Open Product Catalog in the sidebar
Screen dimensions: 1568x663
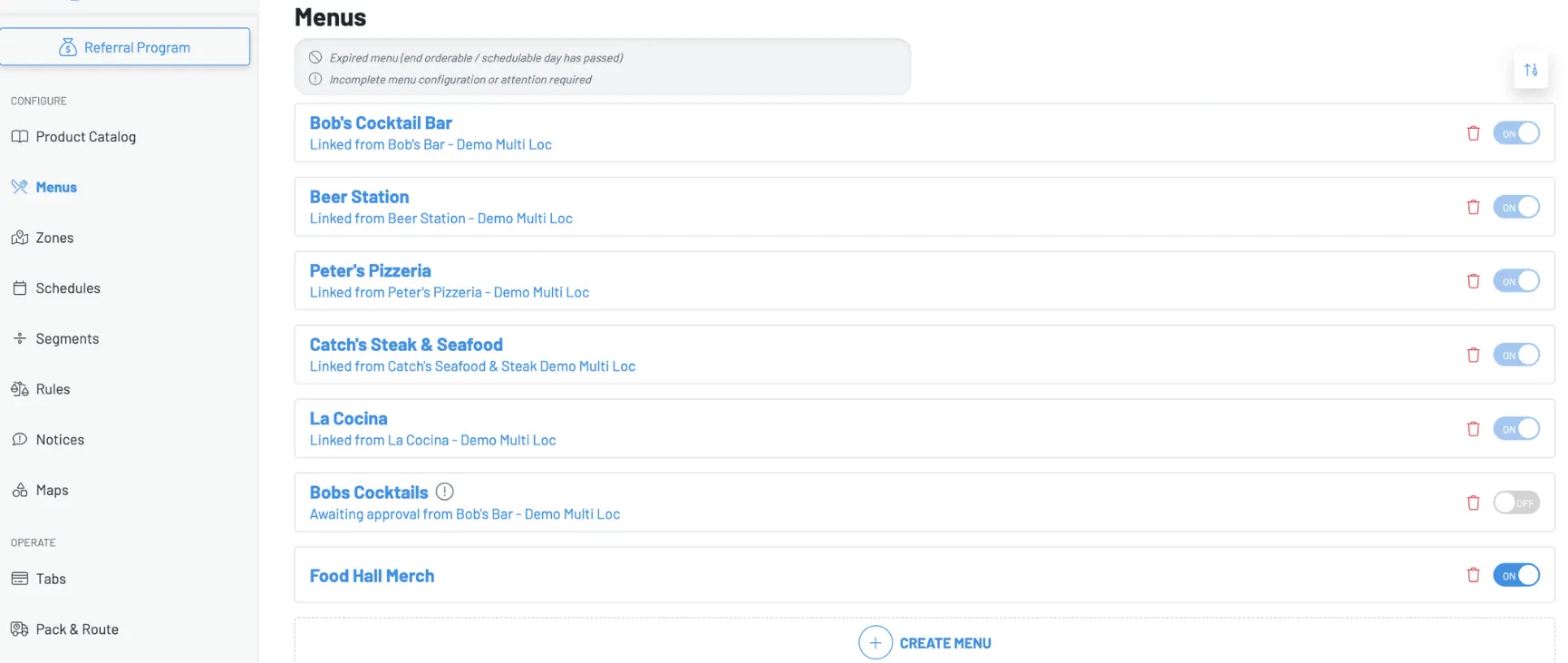85,137
